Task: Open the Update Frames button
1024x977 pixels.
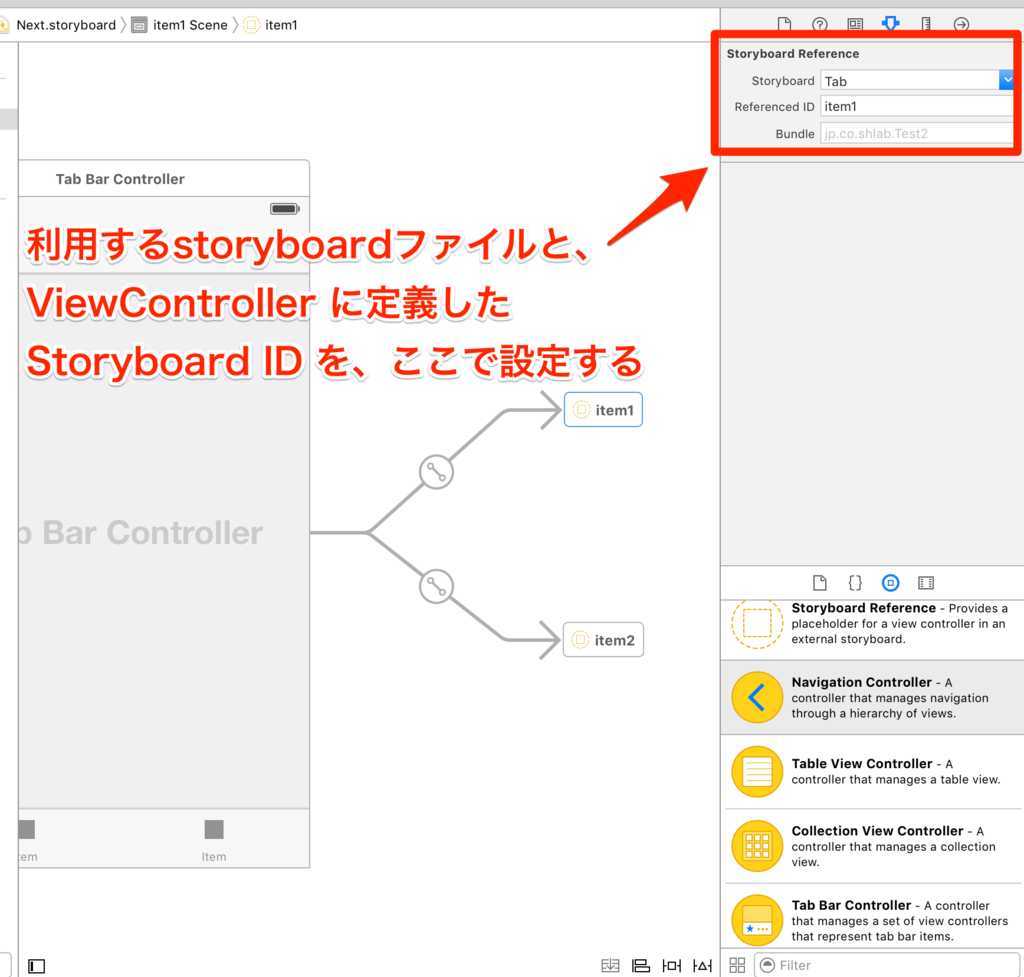Action: (x=611, y=965)
